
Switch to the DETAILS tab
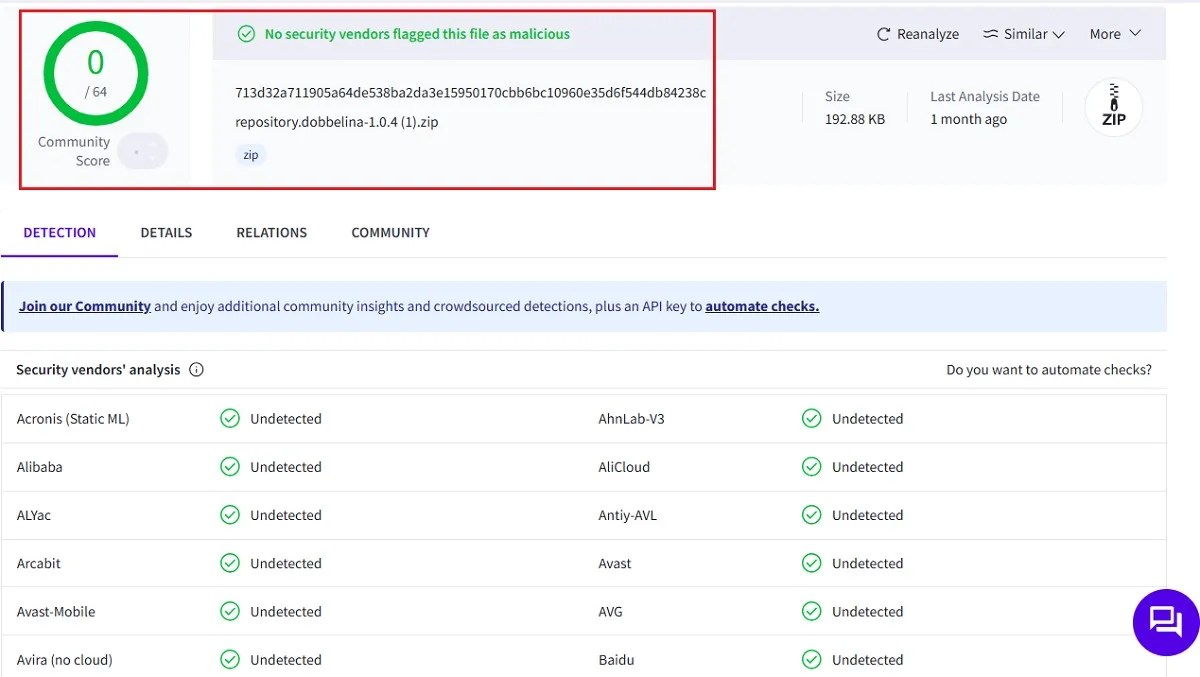point(166,233)
